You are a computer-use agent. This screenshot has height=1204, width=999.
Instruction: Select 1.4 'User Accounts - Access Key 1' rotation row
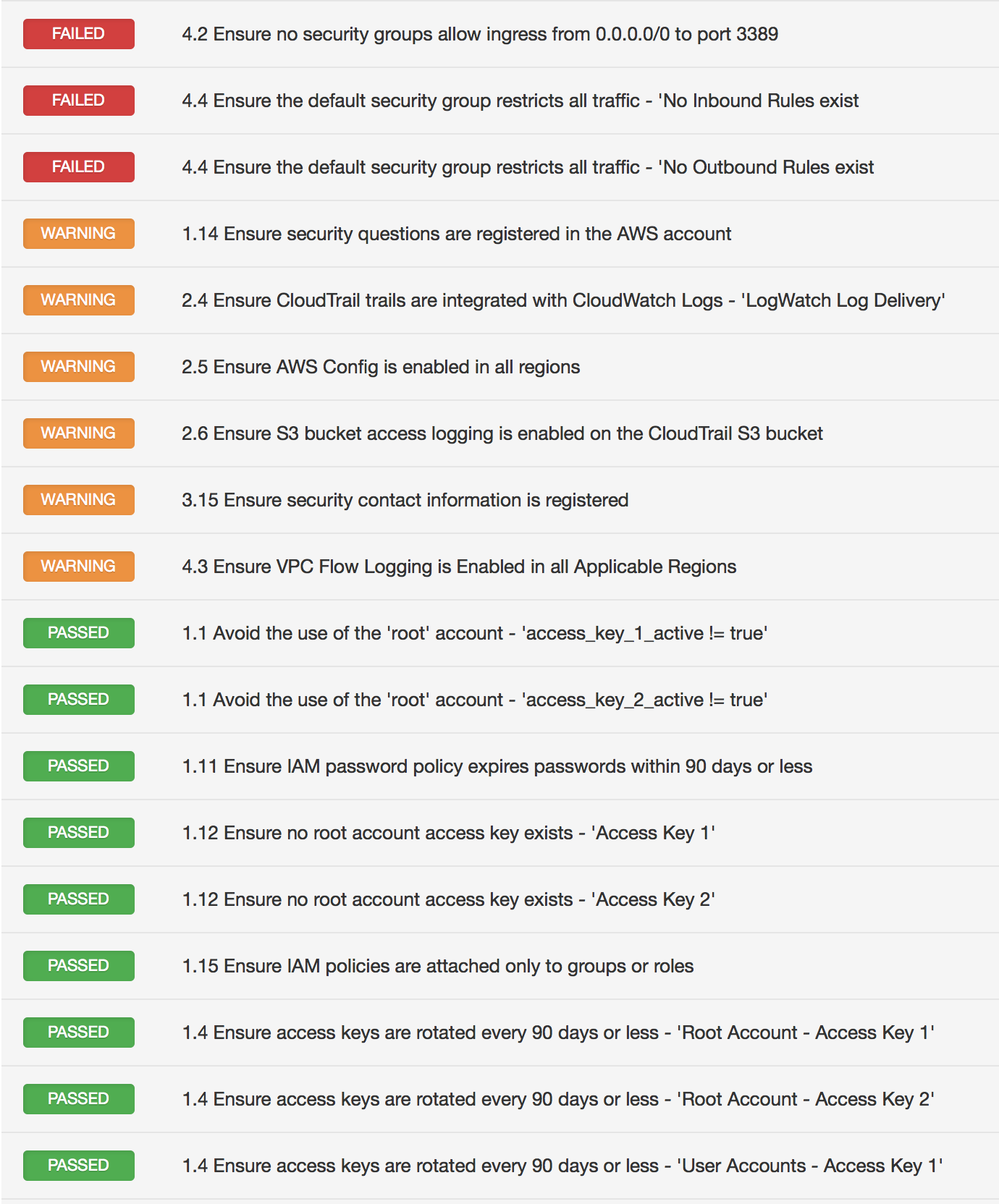tap(562, 1166)
